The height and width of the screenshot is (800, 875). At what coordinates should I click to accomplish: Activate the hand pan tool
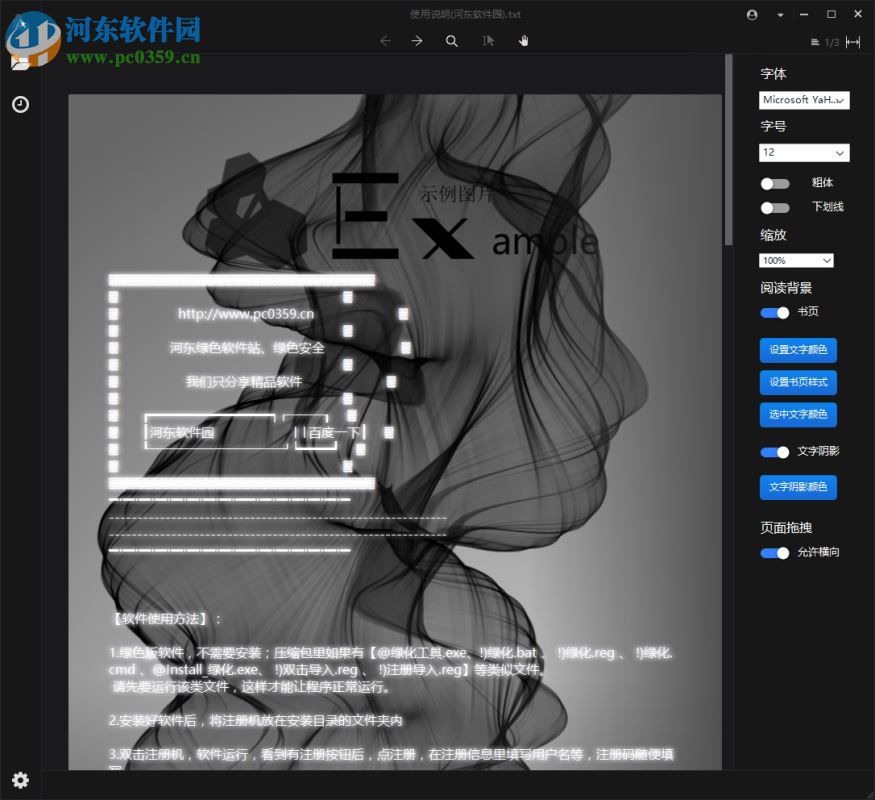522,40
